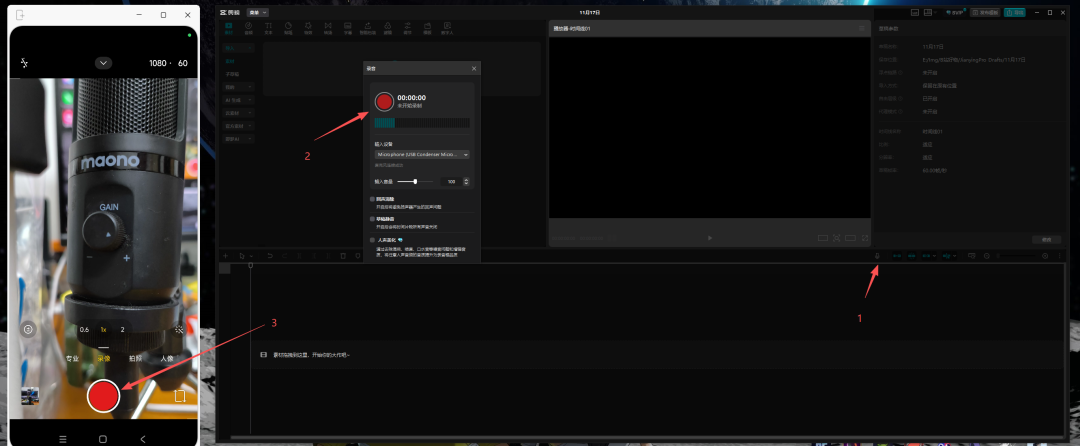The width and height of the screenshot is (1080, 446).
Task: Toggle the flash icon in phone camera
Action: click(x=24, y=63)
